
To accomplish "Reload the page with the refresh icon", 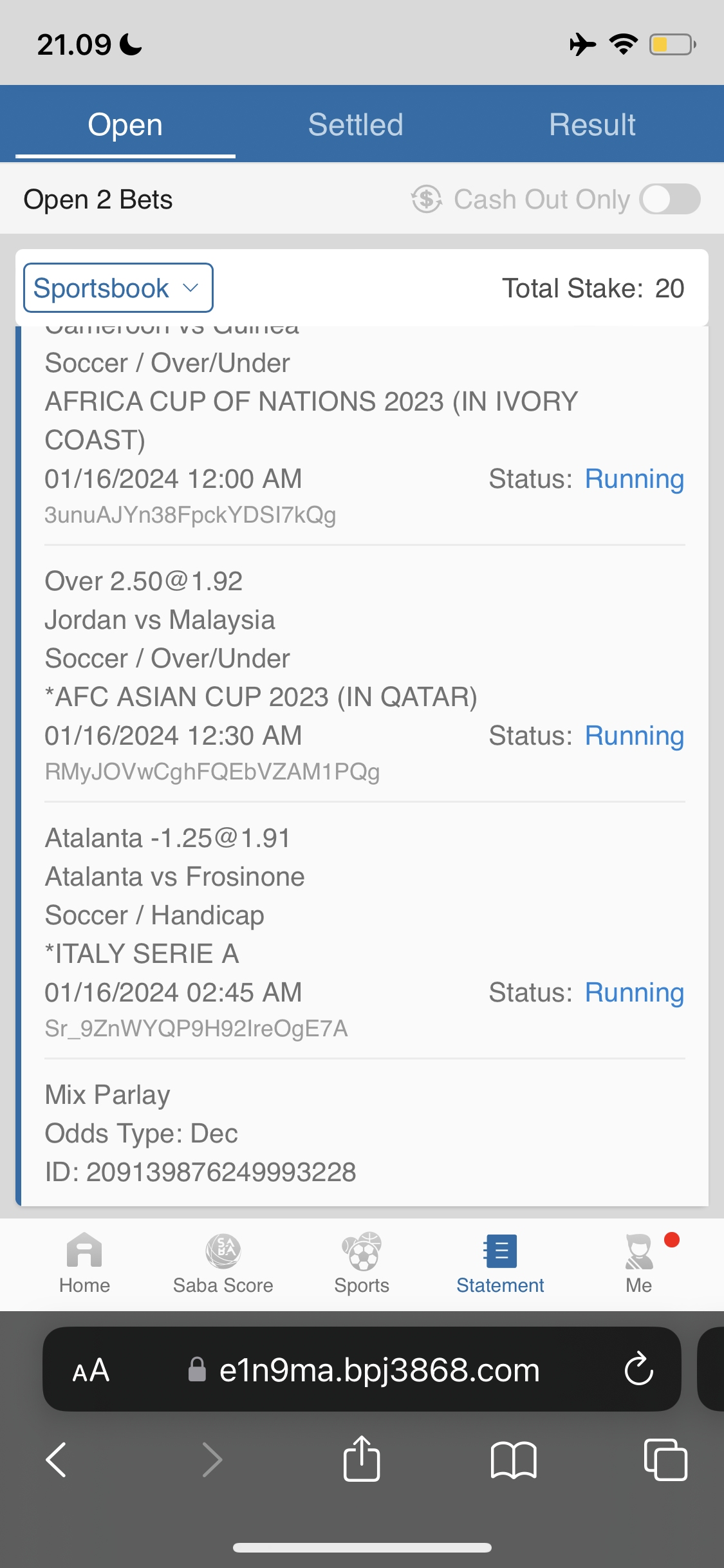I will click(x=639, y=1369).
